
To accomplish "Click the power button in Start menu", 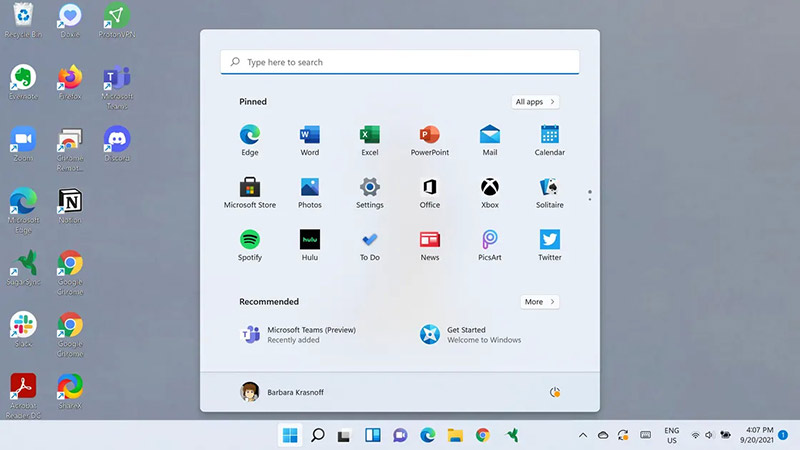I will (555, 392).
